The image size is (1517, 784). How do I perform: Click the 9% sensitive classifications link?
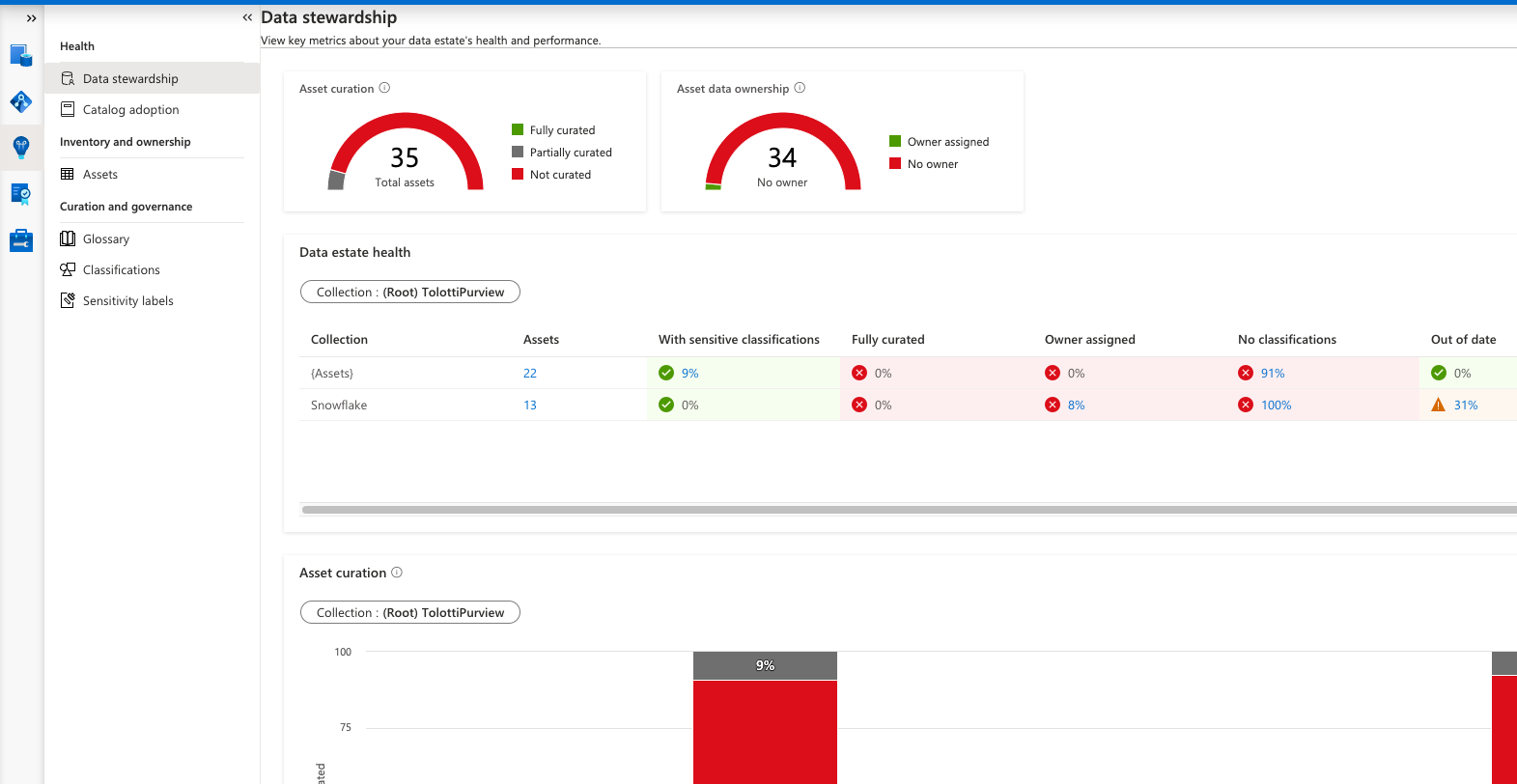689,374
